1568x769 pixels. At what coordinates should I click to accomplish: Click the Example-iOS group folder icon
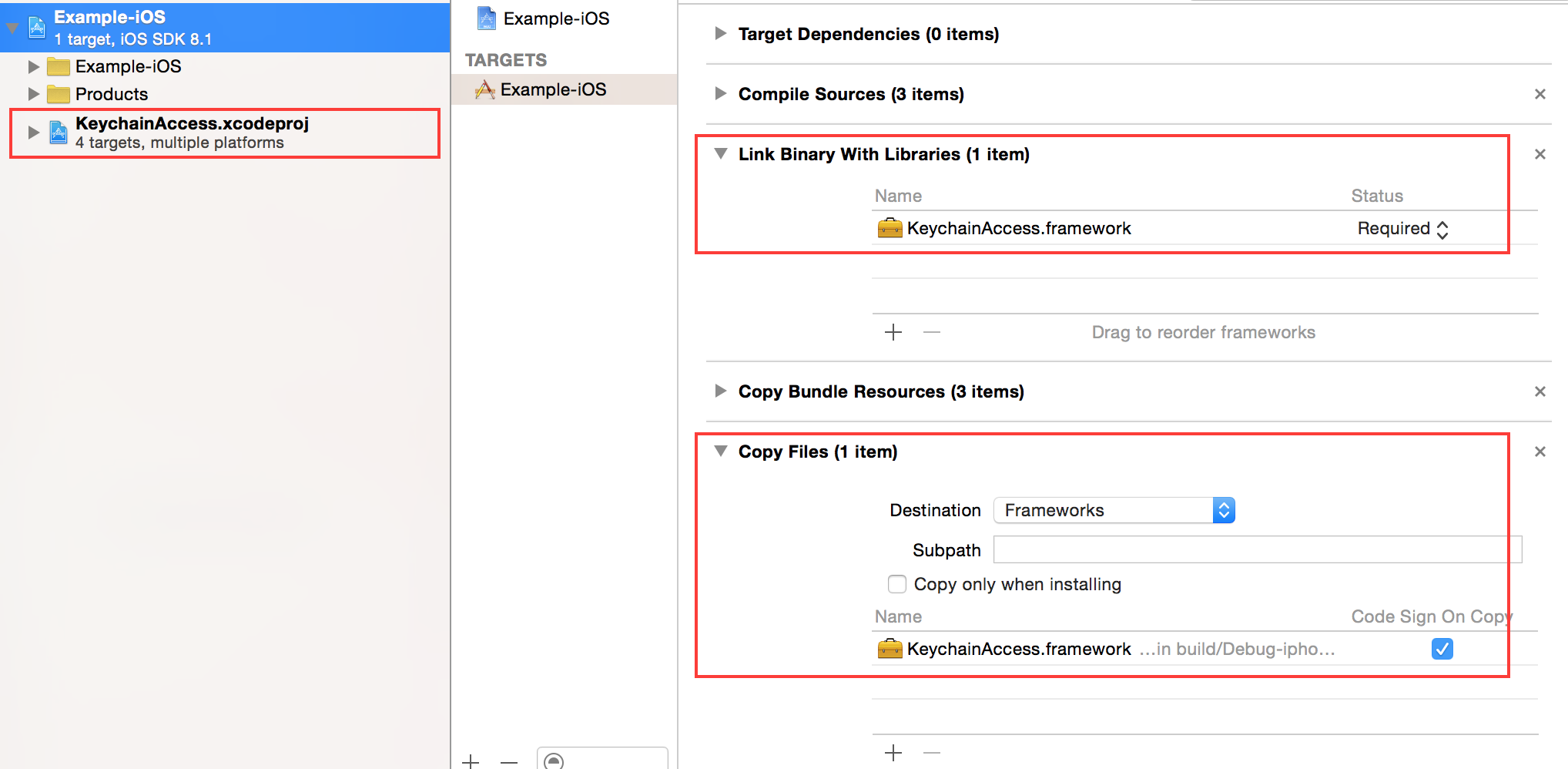[59, 66]
